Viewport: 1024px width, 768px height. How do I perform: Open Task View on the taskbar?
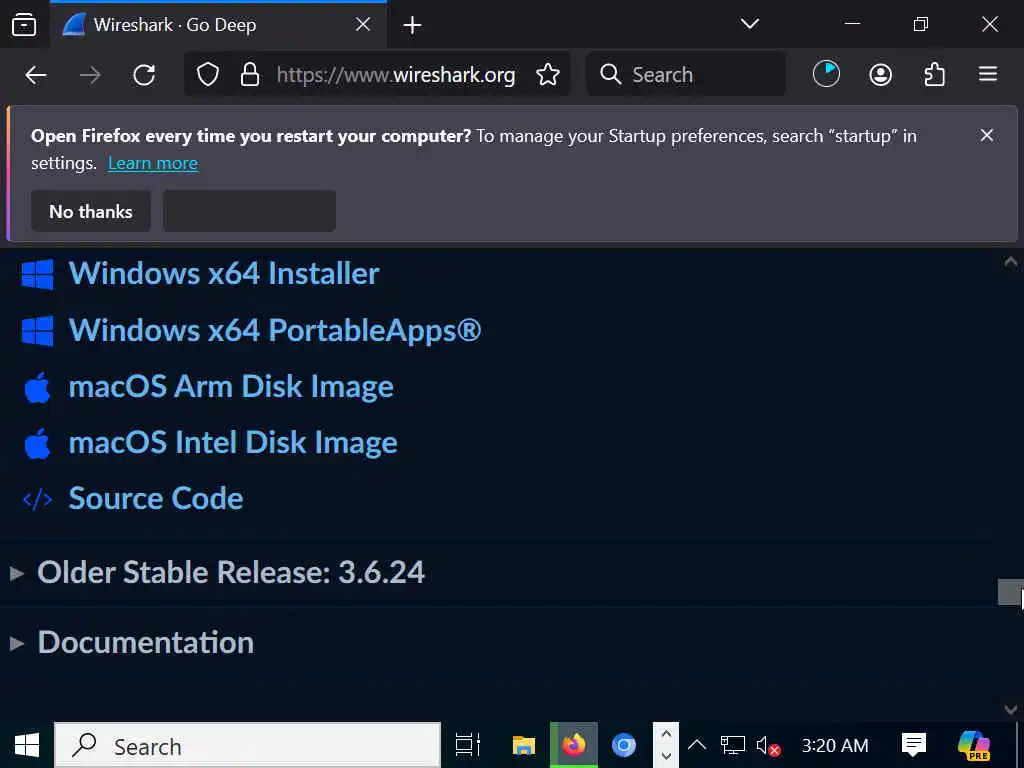(468, 744)
